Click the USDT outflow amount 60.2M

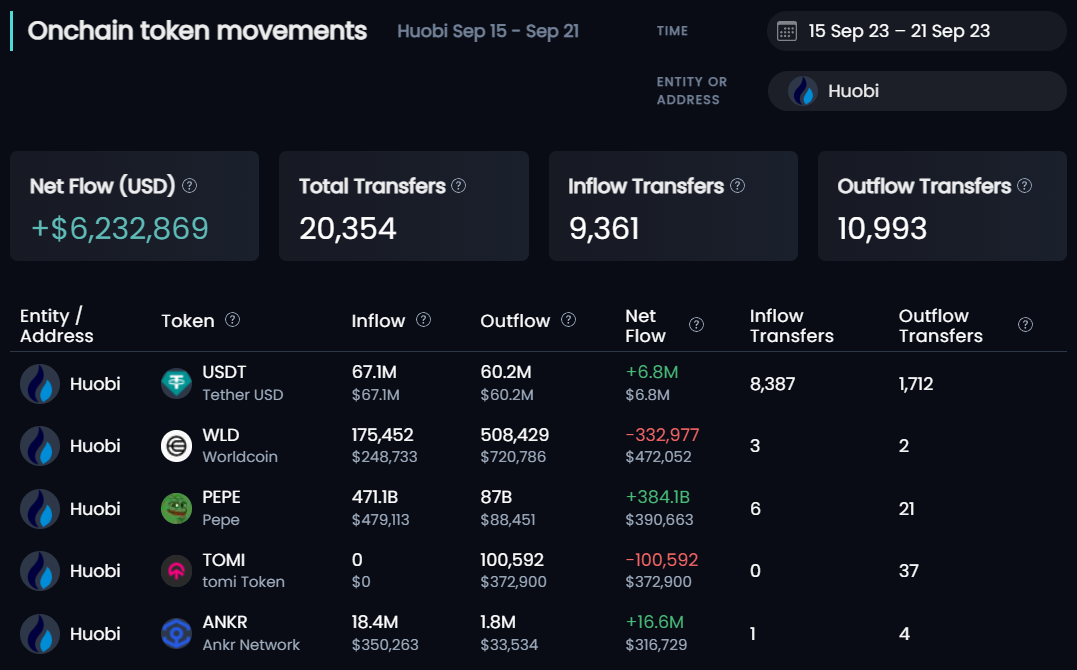[506, 372]
